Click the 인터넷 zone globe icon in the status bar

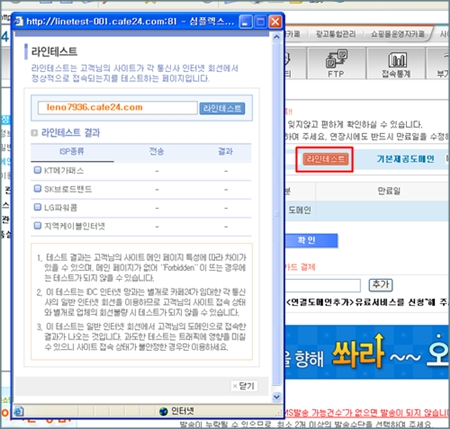point(163,411)
